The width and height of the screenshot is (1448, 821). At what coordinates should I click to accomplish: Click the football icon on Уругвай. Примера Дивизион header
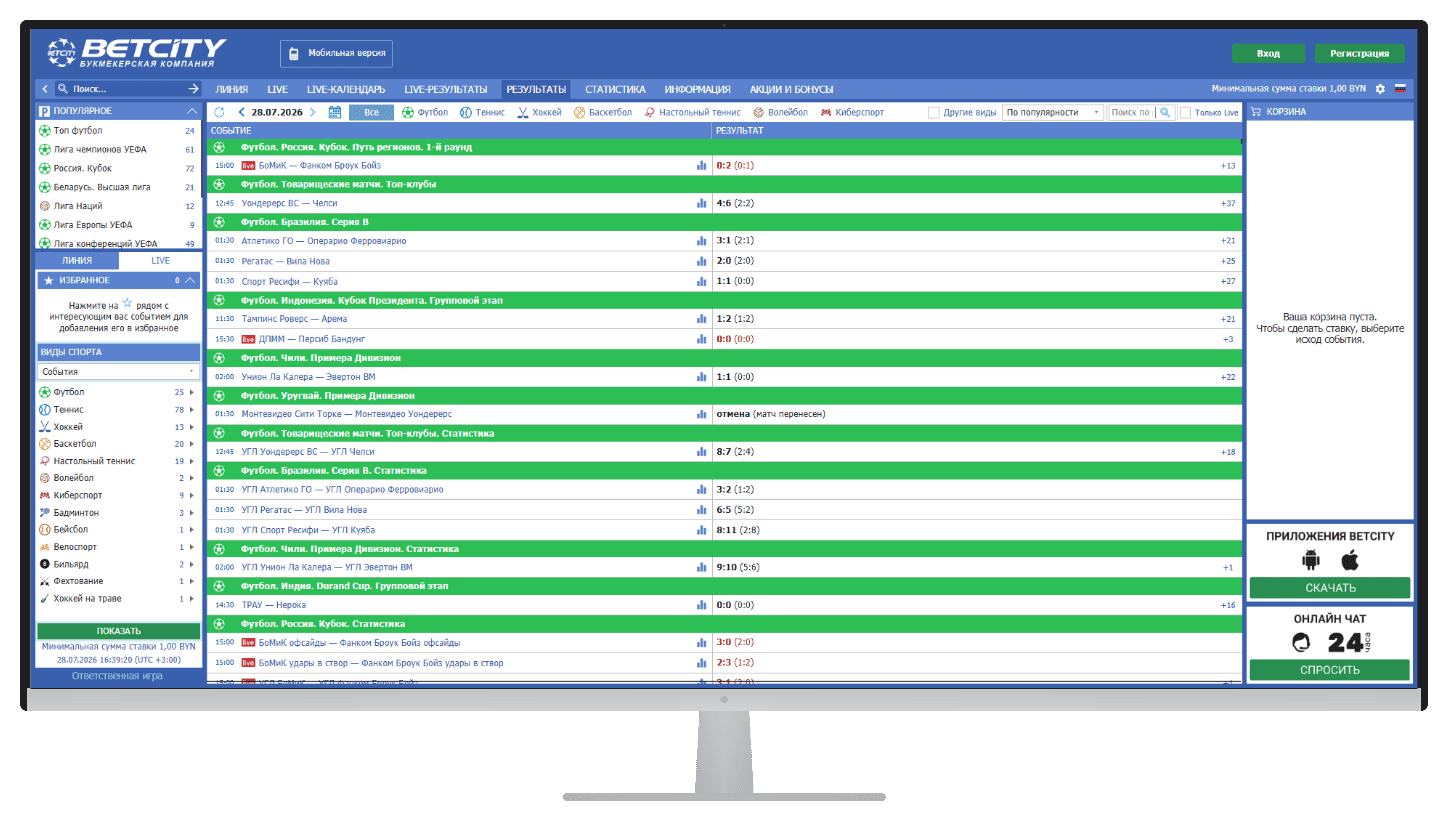point(219,395)
